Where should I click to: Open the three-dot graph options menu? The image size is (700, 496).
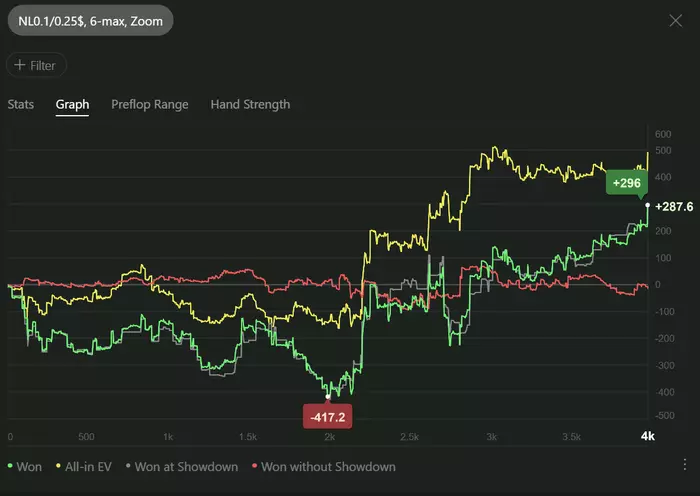pyautogui.click(x=683, y=466)
